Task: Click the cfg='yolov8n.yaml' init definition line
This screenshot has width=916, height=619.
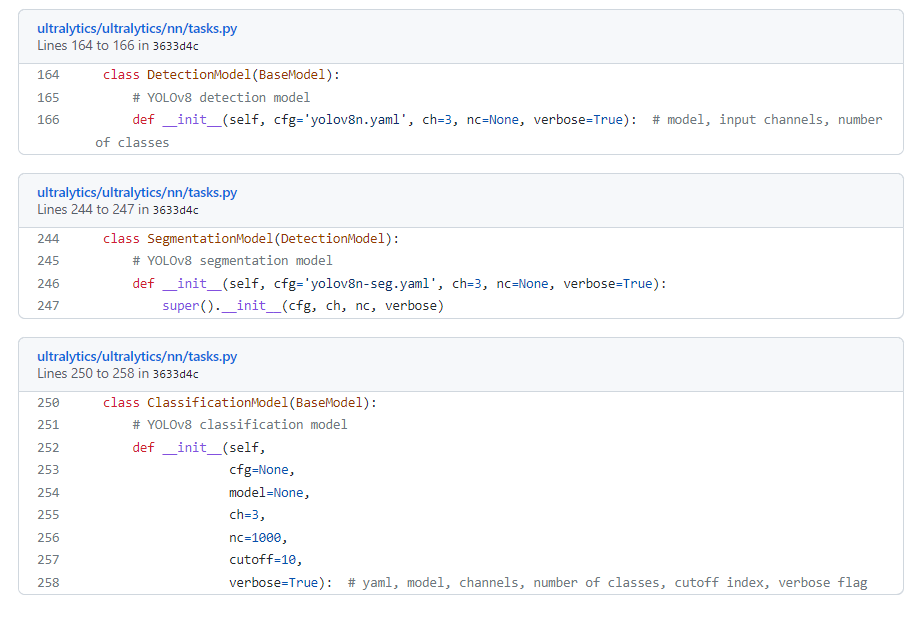Action: (x=384, y=120)
